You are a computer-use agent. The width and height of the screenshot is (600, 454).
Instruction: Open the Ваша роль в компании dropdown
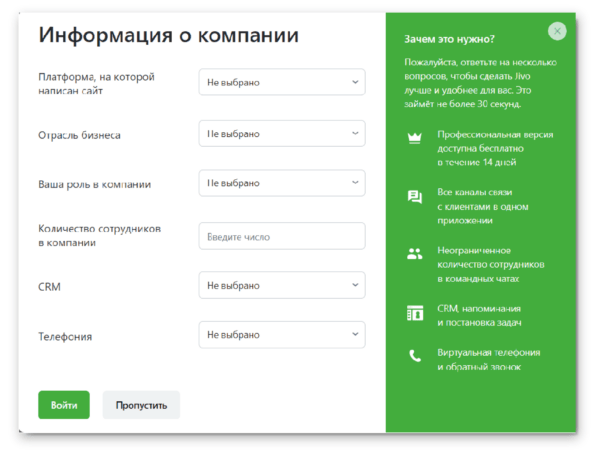click(x=282, y=183)
